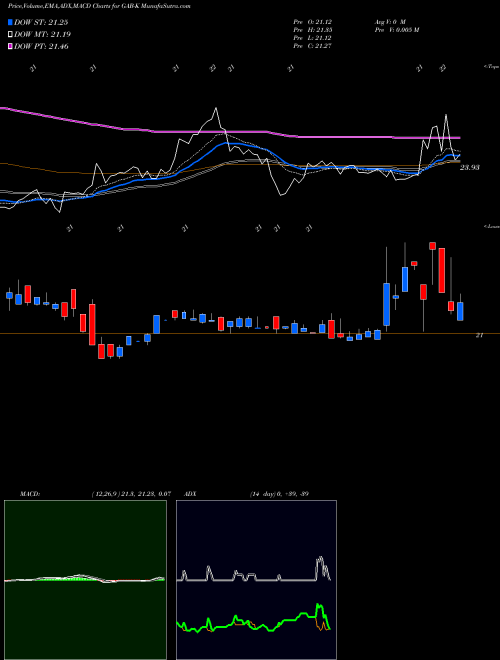Click the white DOW MT legend swatch

click(x=11, y=35)
